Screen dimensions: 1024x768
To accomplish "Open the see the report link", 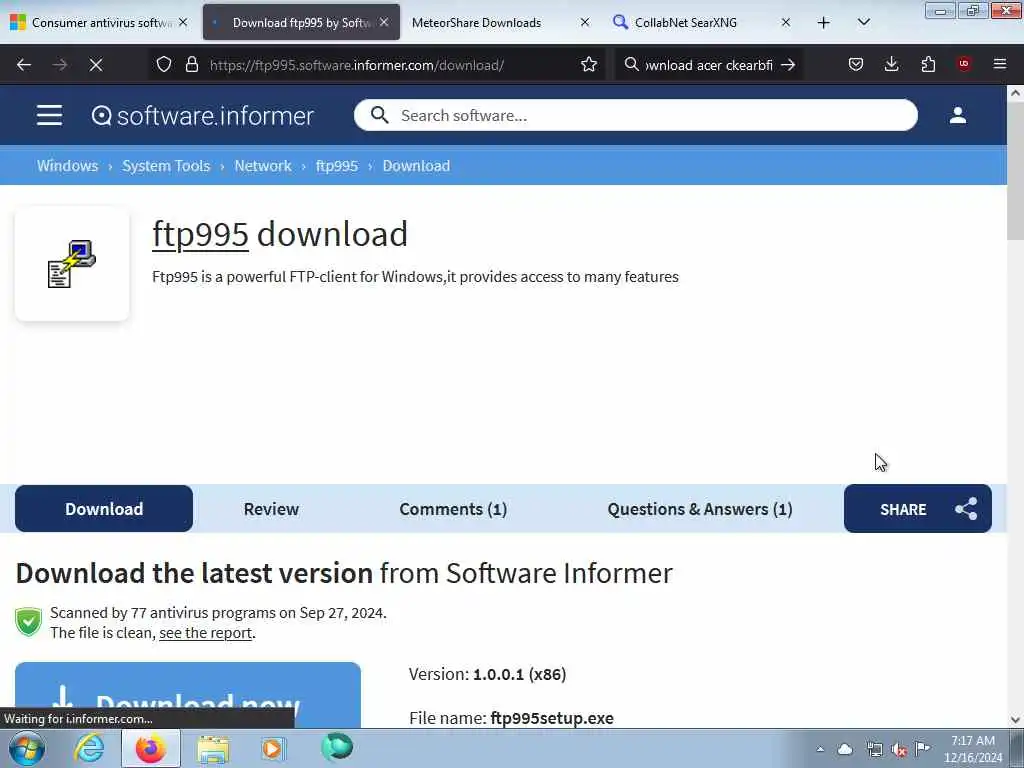I will (x=205, y=633).
